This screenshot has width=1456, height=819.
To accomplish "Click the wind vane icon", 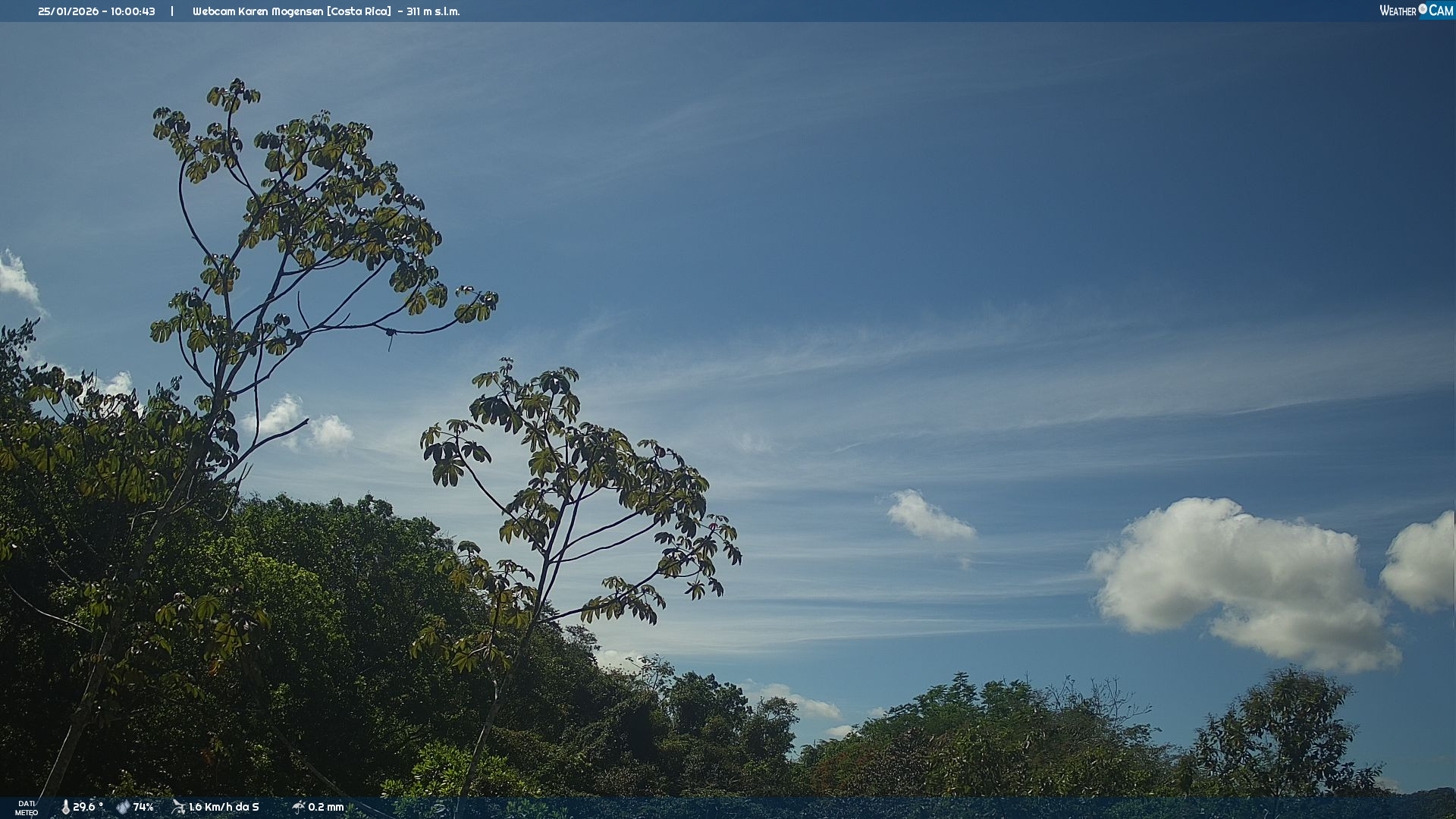I will click(178, 807).
